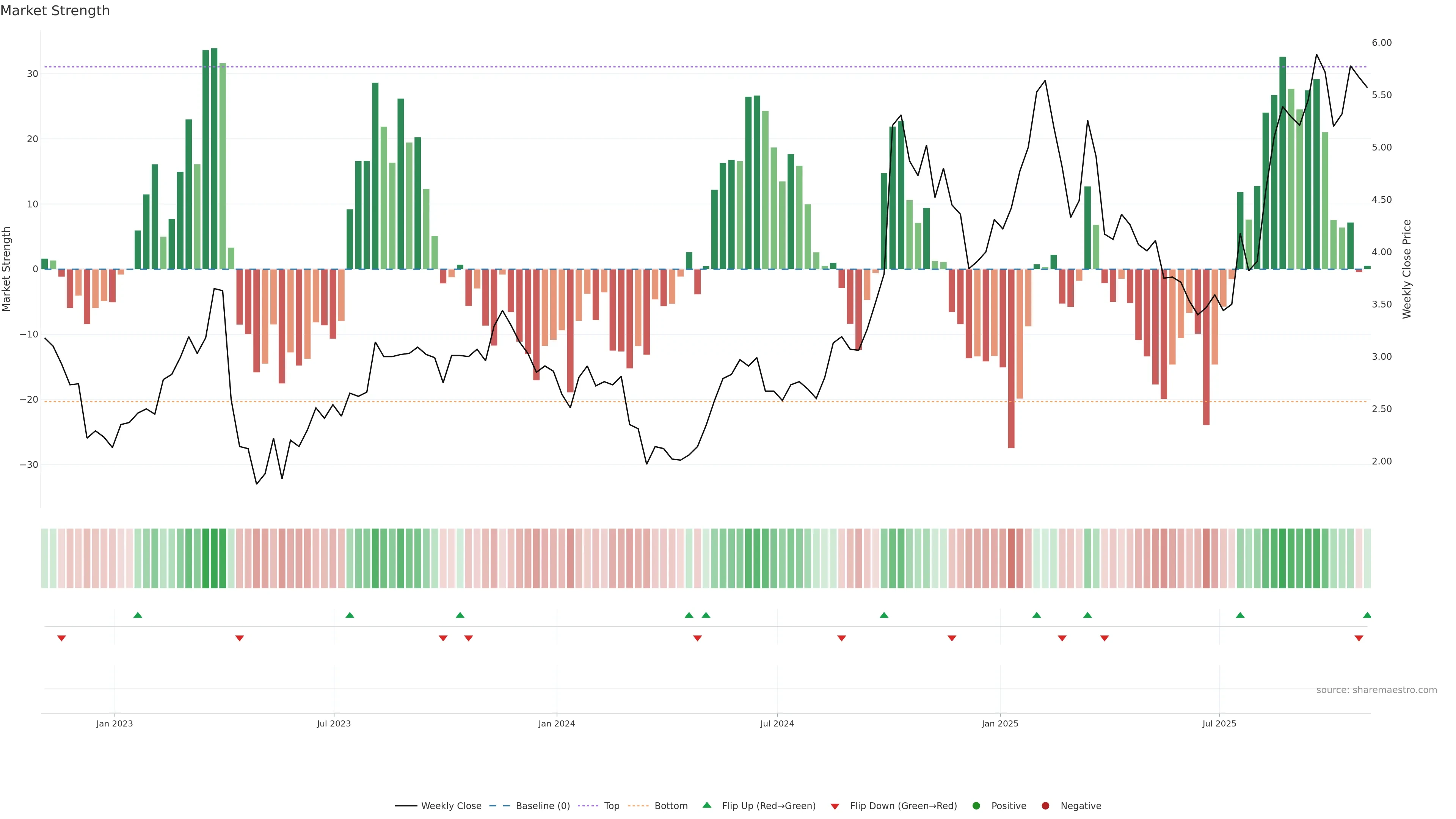Toggle the Top legend entry
The height and width of the screenshot is (819, 1456).
pos(611,805)
